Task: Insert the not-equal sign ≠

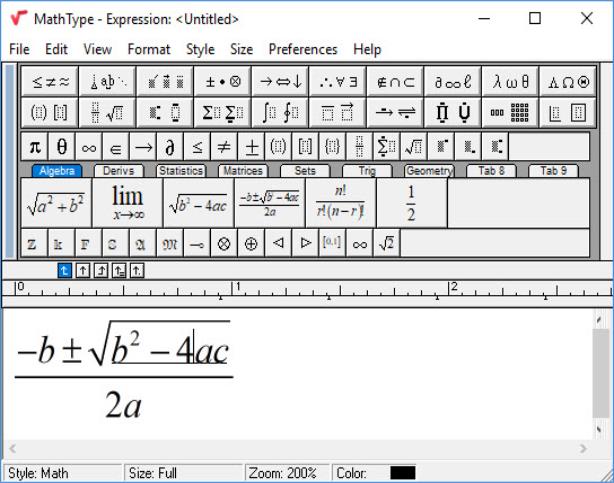Action: coord(224,147)
